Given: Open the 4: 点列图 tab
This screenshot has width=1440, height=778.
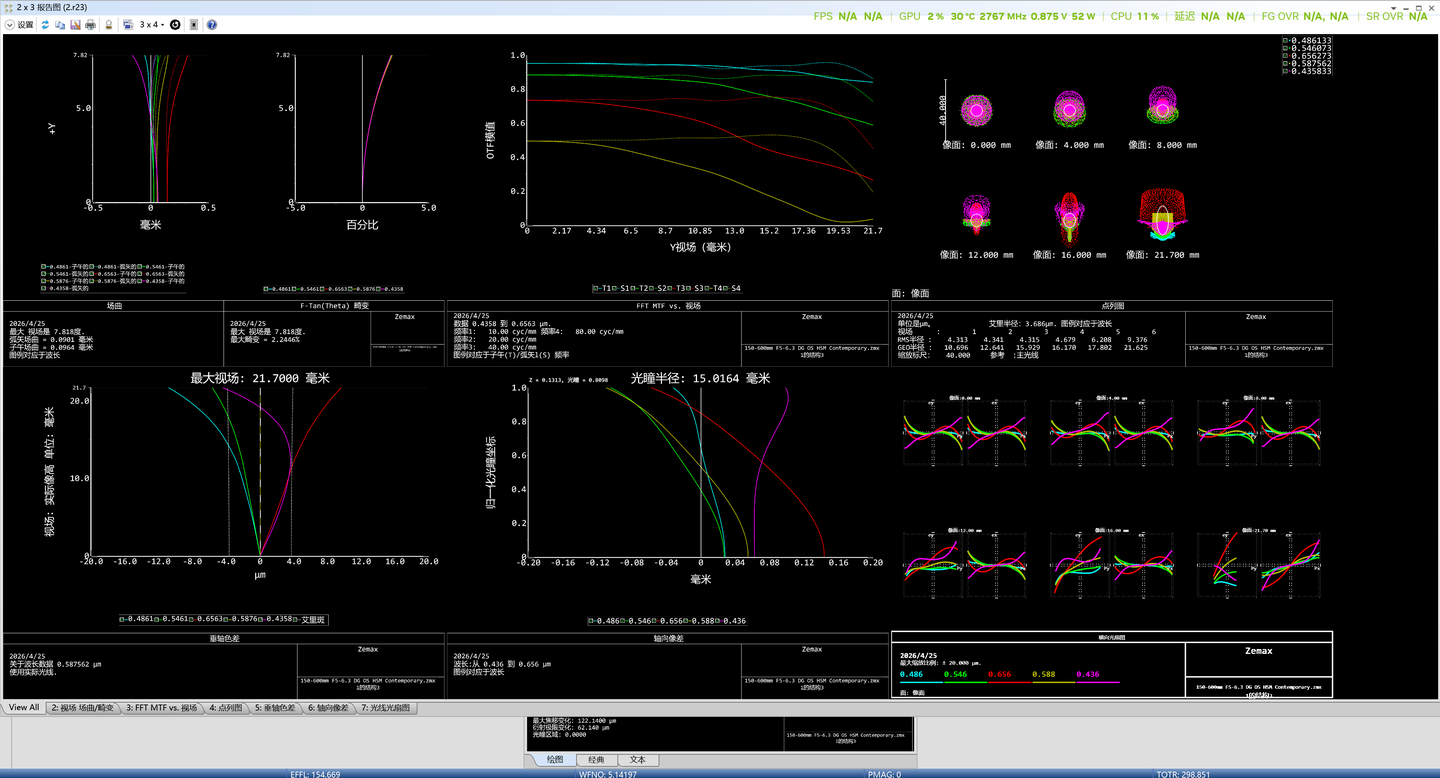Looking at the screenshot, I should tap(226, 708).
